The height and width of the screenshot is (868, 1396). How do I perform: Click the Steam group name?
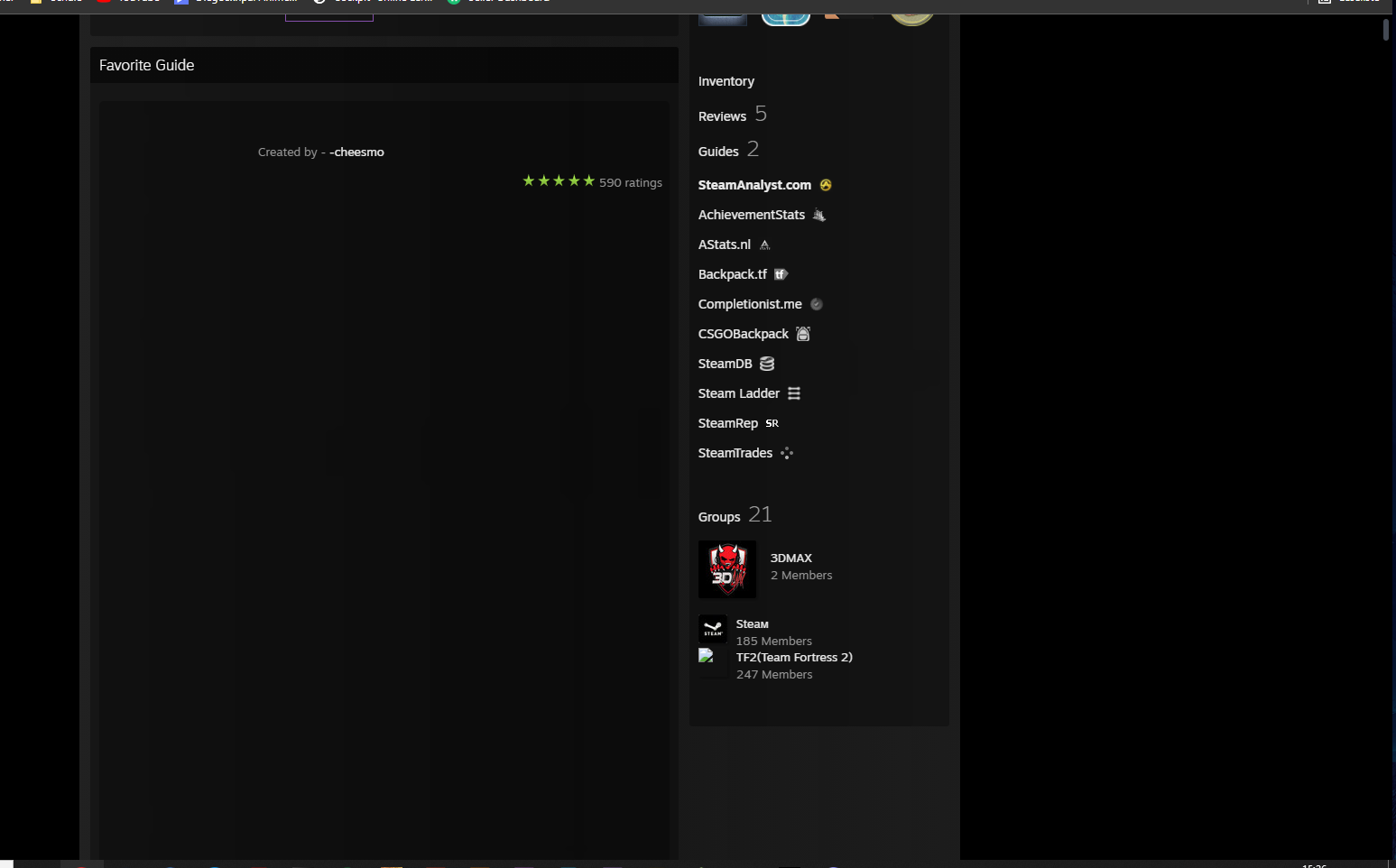(753, 624)
